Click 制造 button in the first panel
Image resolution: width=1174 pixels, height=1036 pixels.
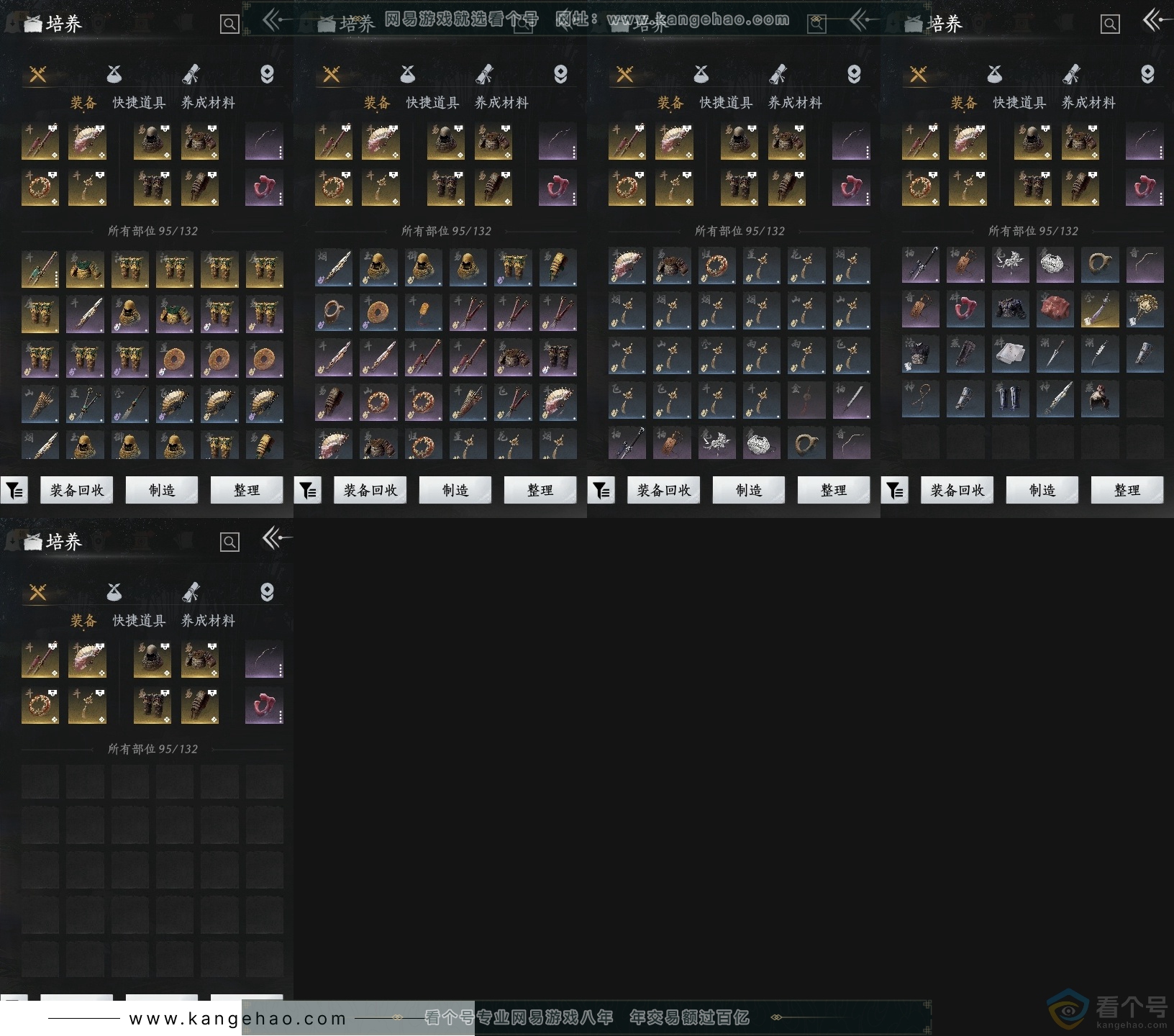(162, 490)
